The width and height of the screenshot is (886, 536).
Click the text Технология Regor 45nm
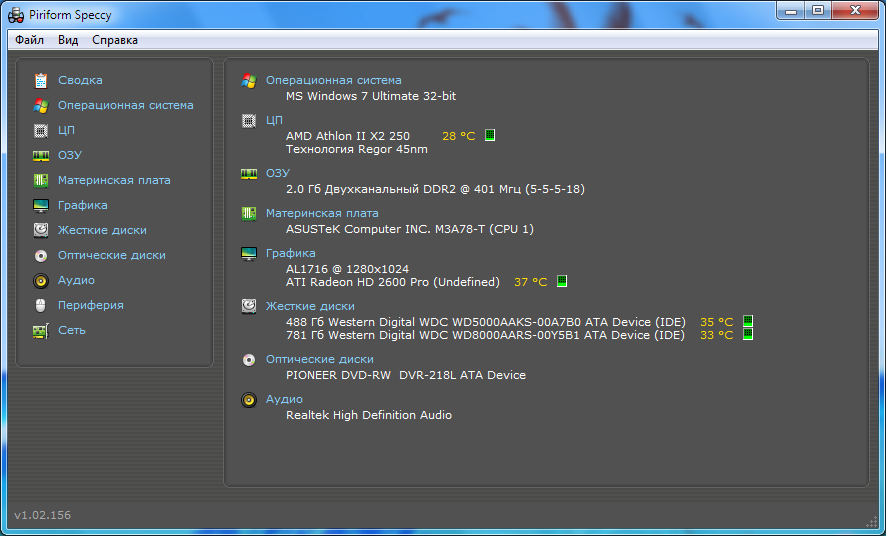coord(357,149)
